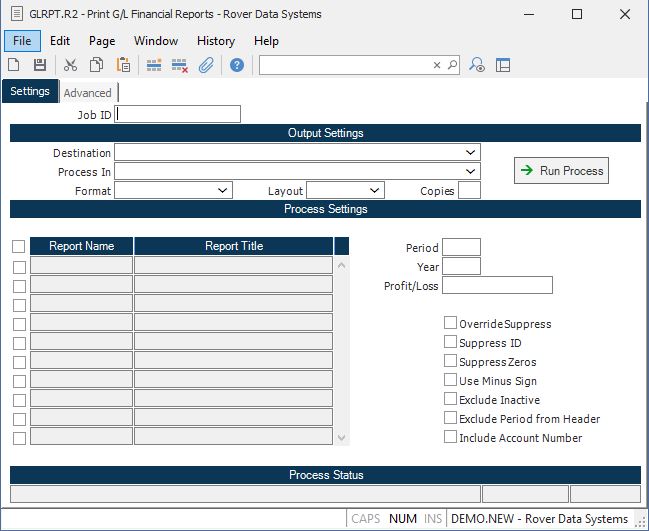Open the Layout dropdown list
Screen dimensions: 649x531
tap(375, 190)
